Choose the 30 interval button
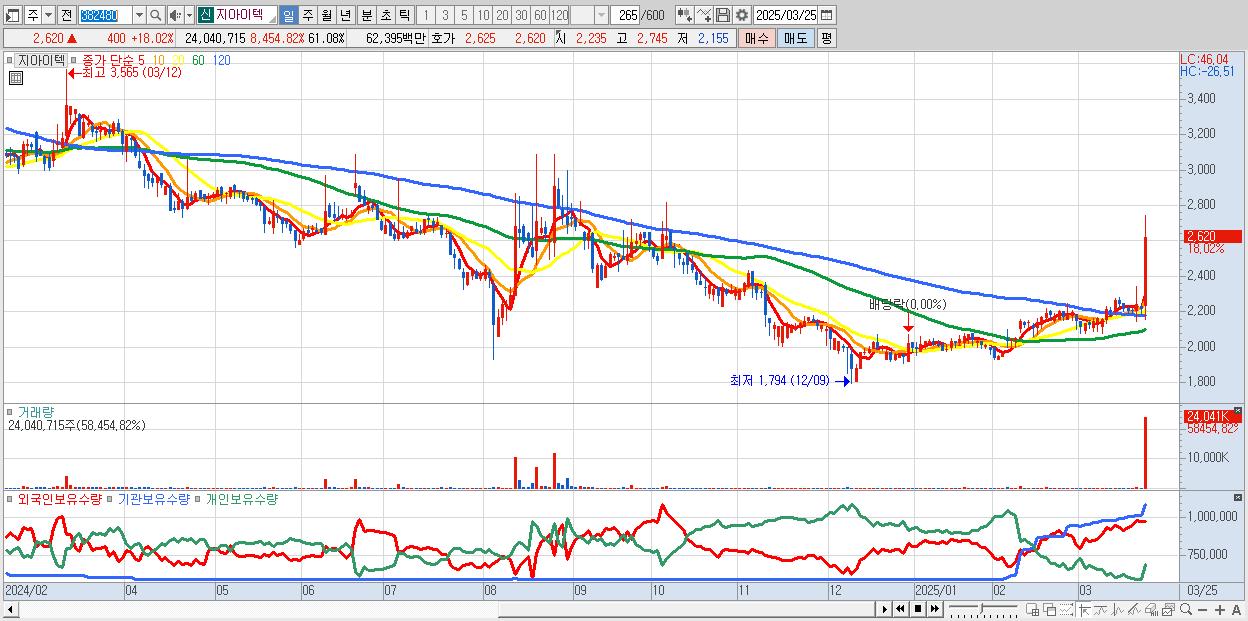Screen dimensions: 1248x621 (521, 15)
